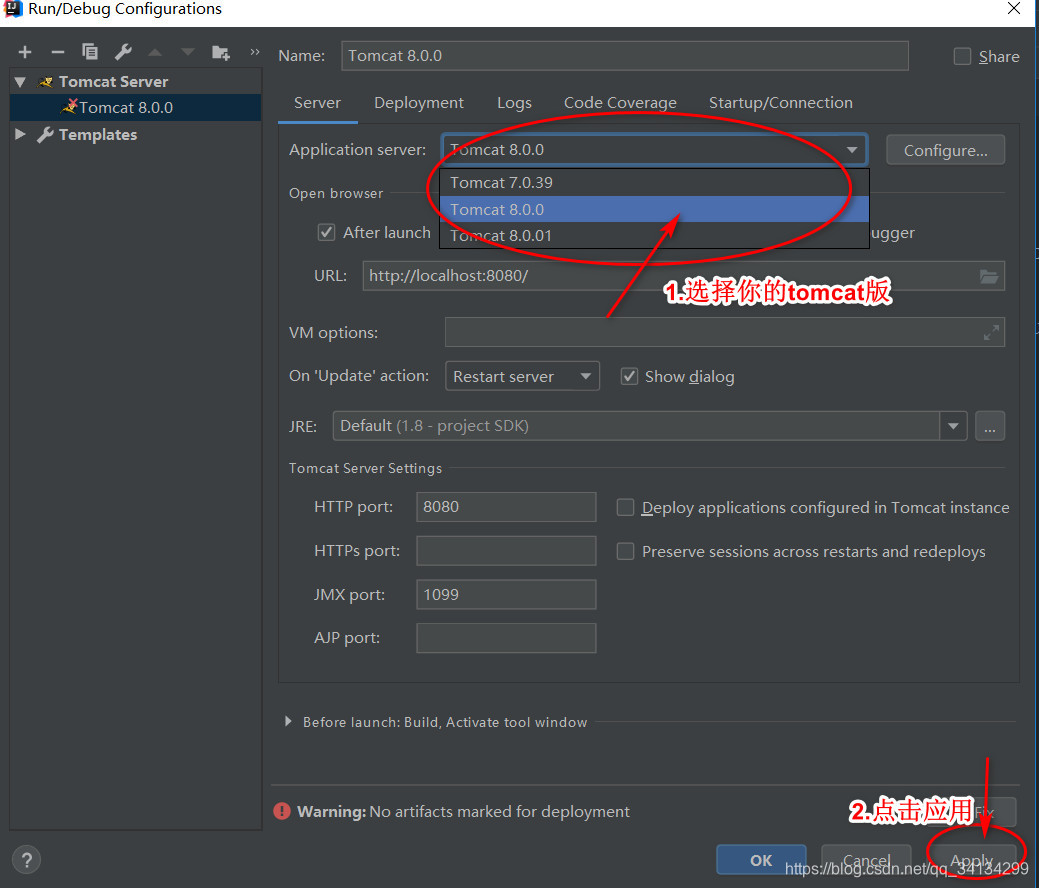The image size is (1039, 888).
Task: Copy the selected configuration
Action: [x=89, y=52]
